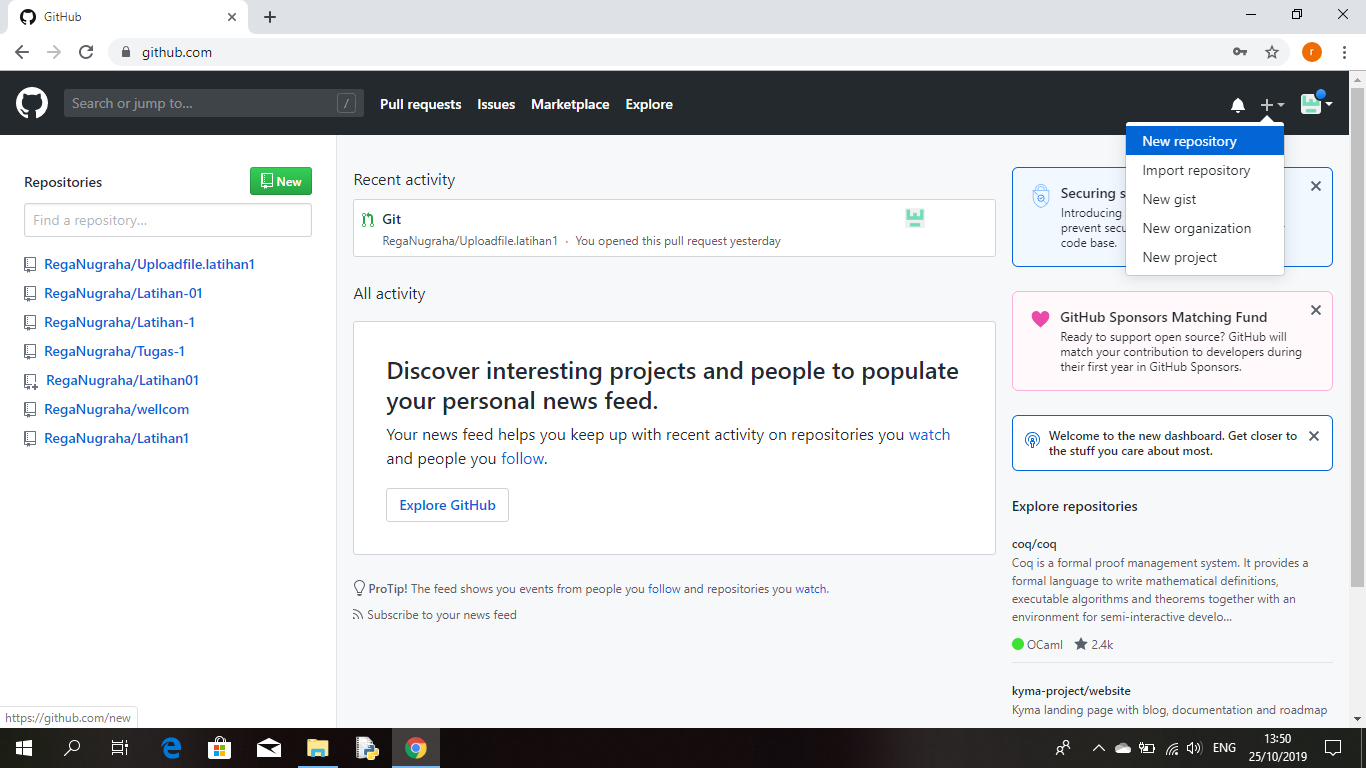Viewport: 1366px width, 768px height.
Task: Open the notifications bell
Action: [1238, 105]
